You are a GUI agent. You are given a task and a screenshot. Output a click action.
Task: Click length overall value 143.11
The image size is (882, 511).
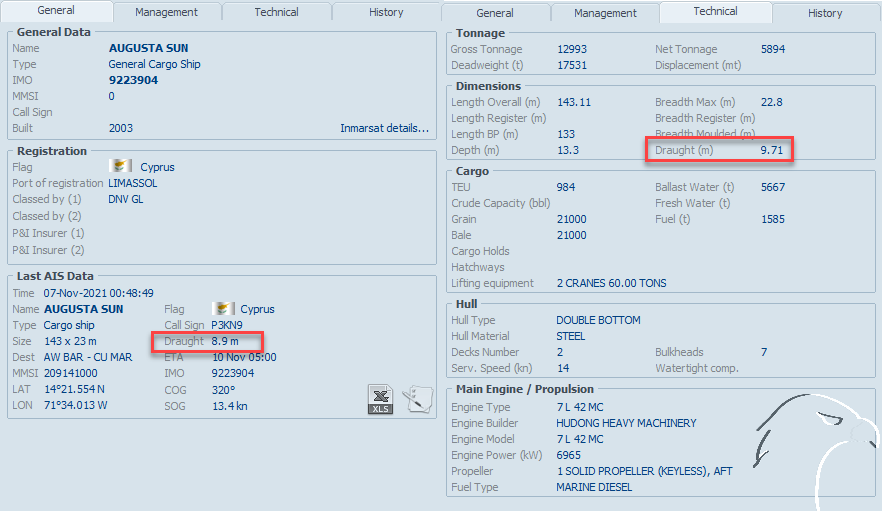pos(574,102)
